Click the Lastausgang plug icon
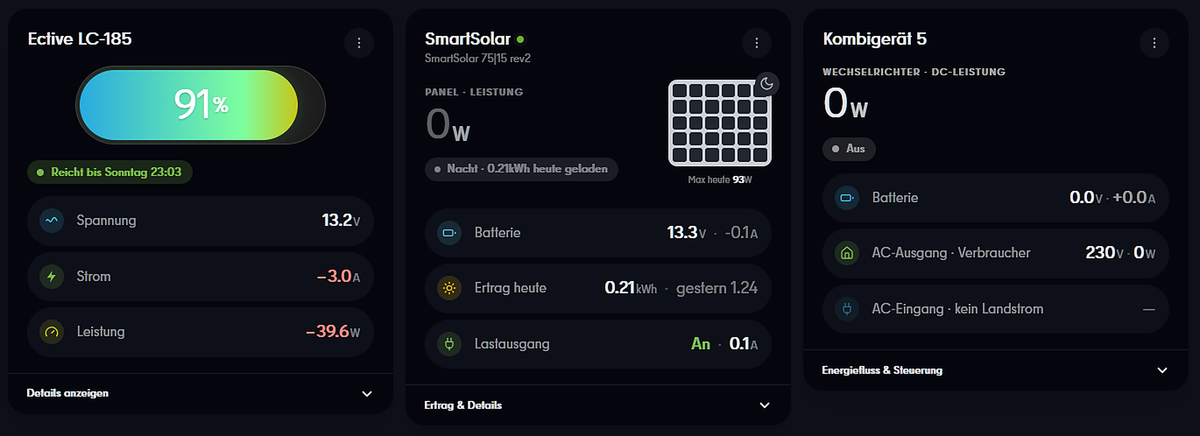The width and height of the screenshot is (1200, 436). tap(450, 343)
